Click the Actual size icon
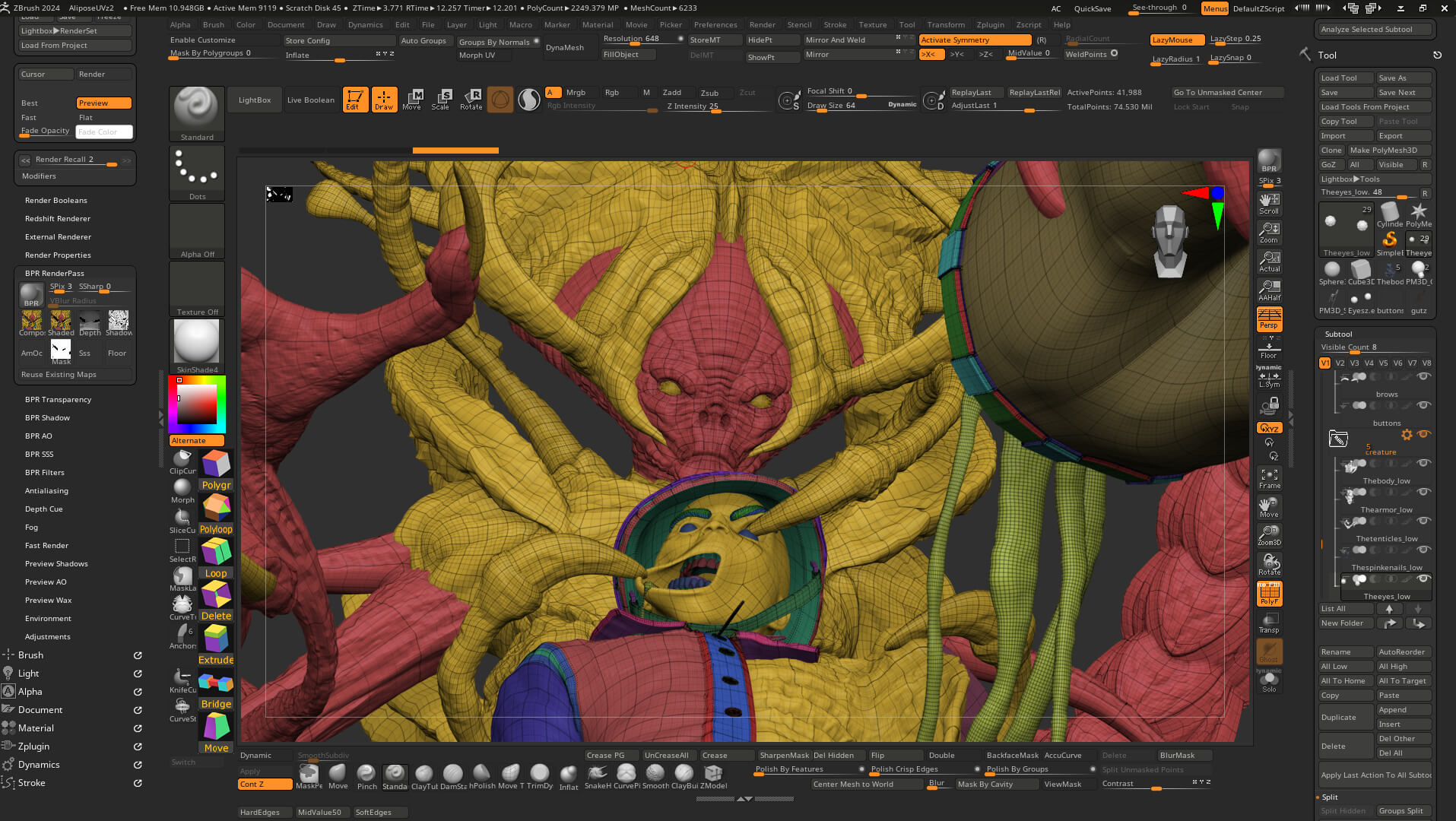 [1269, 262]
